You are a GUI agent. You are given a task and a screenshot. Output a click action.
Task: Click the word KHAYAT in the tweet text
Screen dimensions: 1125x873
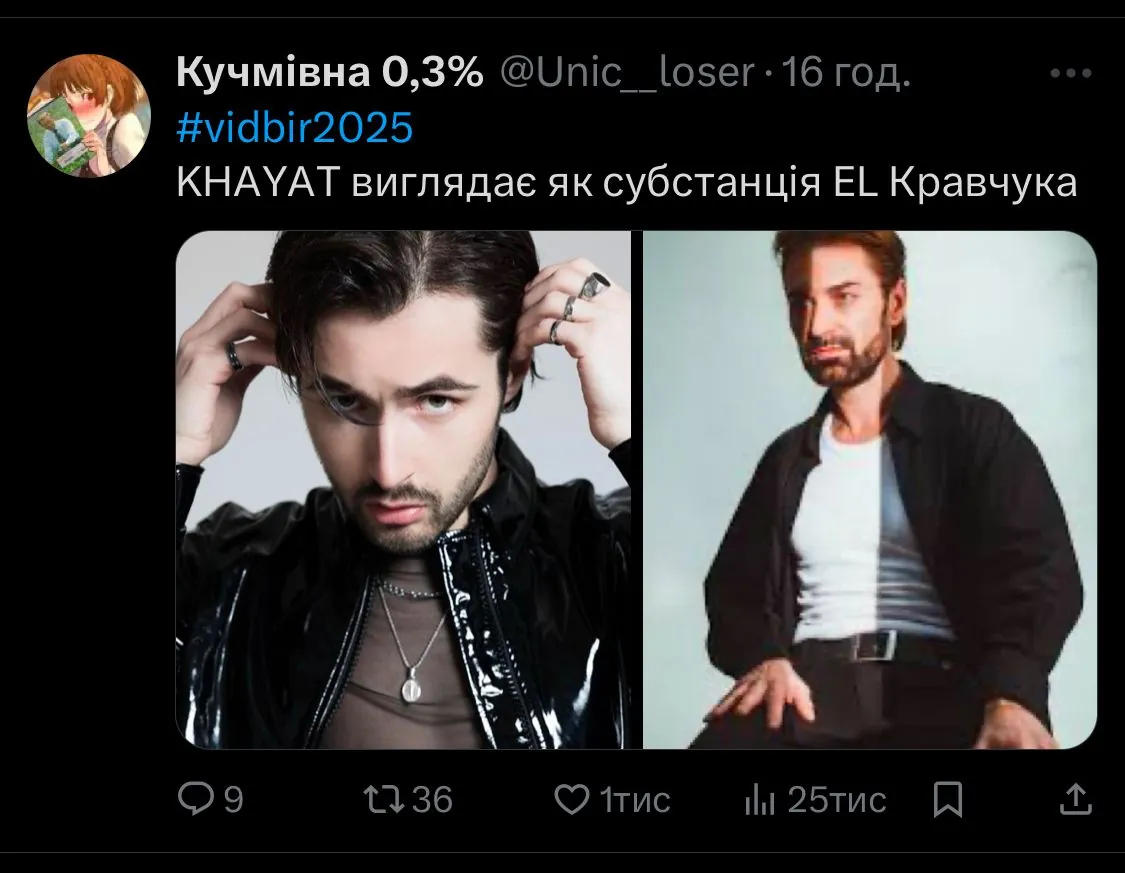tap(258, 183)
